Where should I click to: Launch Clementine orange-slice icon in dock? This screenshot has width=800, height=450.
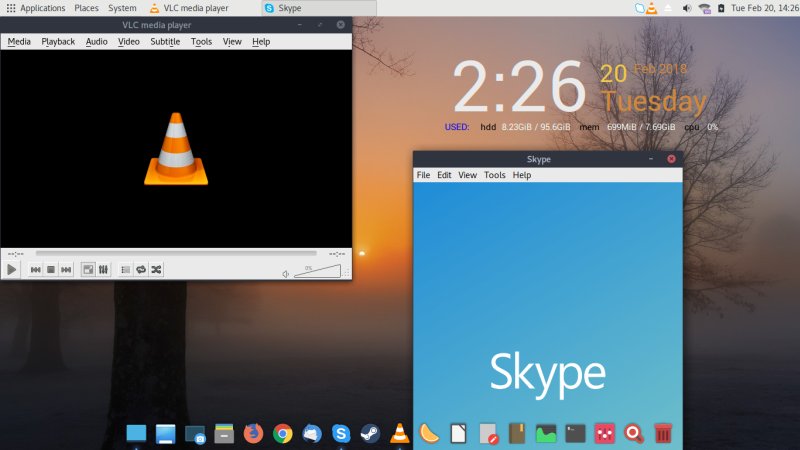point(429,433)
